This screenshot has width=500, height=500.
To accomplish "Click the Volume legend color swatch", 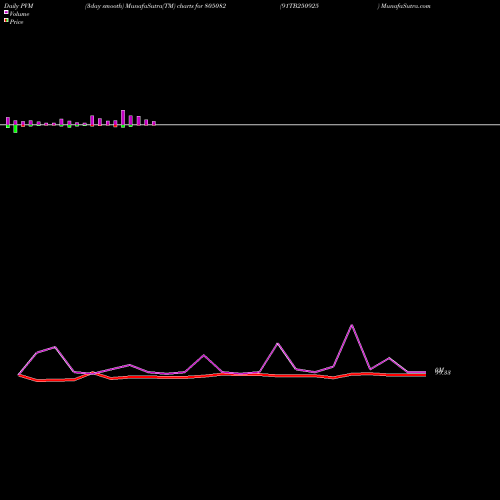I will tap(6, 12).
